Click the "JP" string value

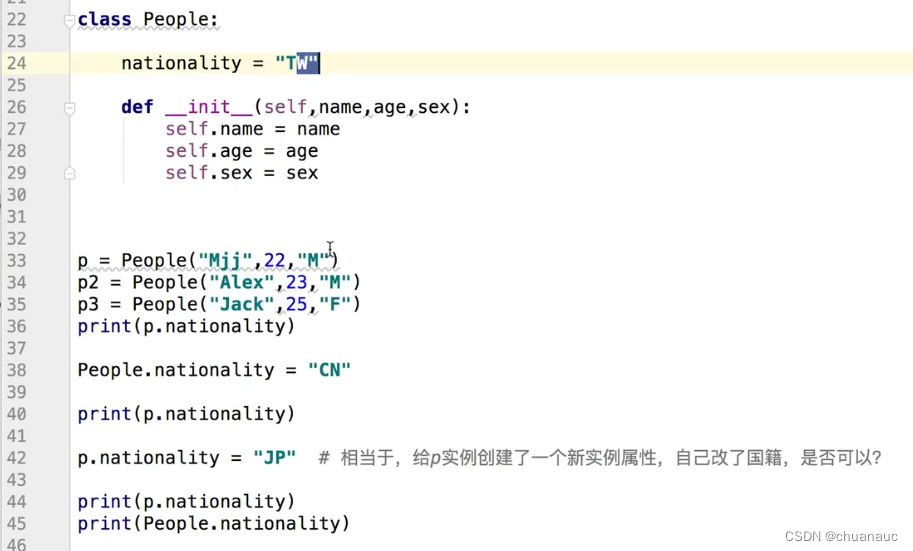(275, 458)
